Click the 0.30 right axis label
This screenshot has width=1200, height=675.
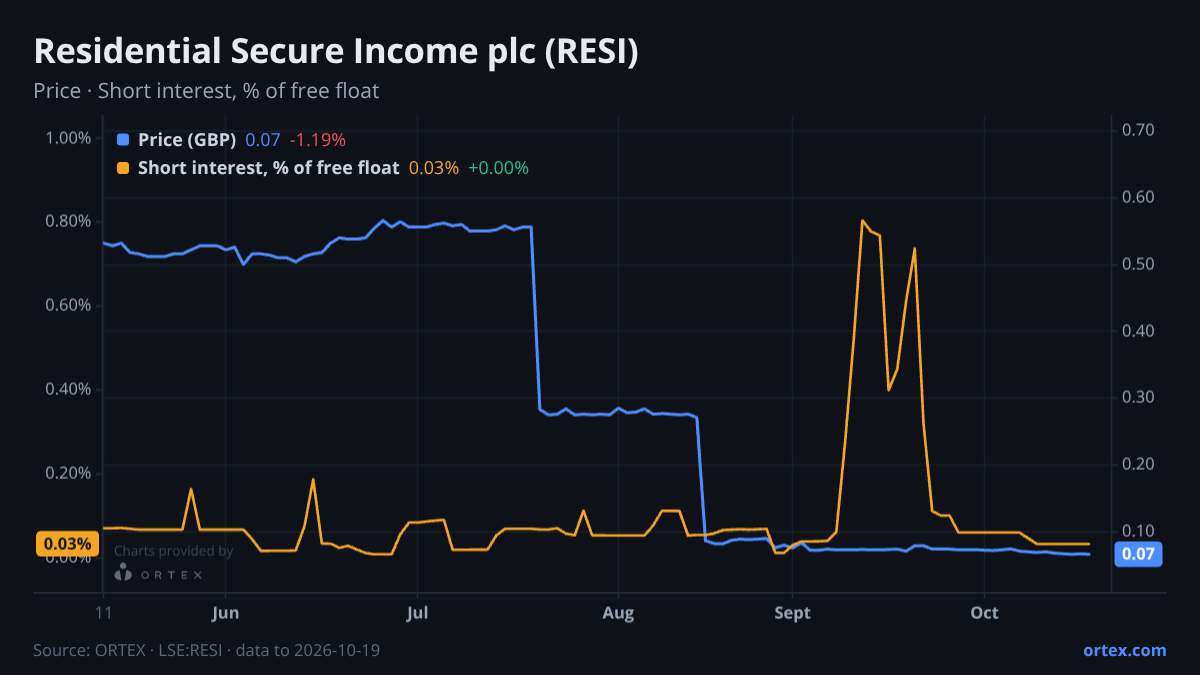[x=1139, y=397]
